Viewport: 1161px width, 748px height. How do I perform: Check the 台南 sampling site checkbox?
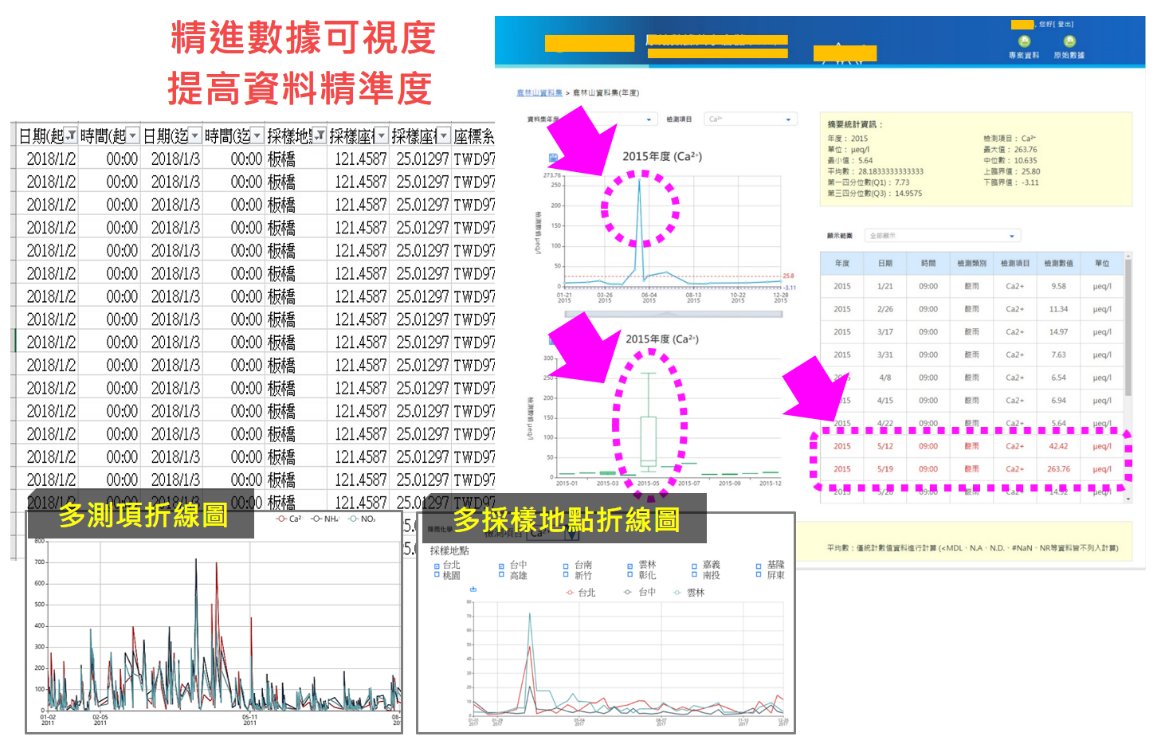[x=566, y=566]
